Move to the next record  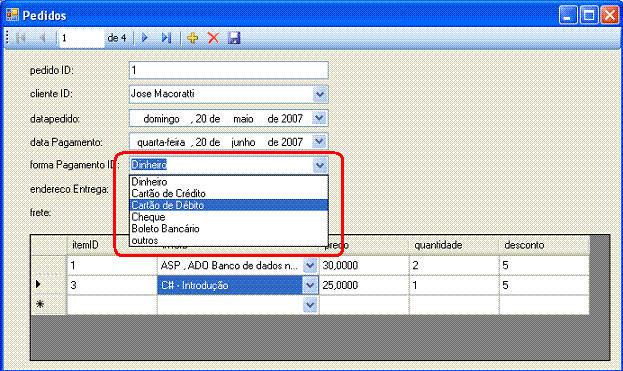[145, 38]
